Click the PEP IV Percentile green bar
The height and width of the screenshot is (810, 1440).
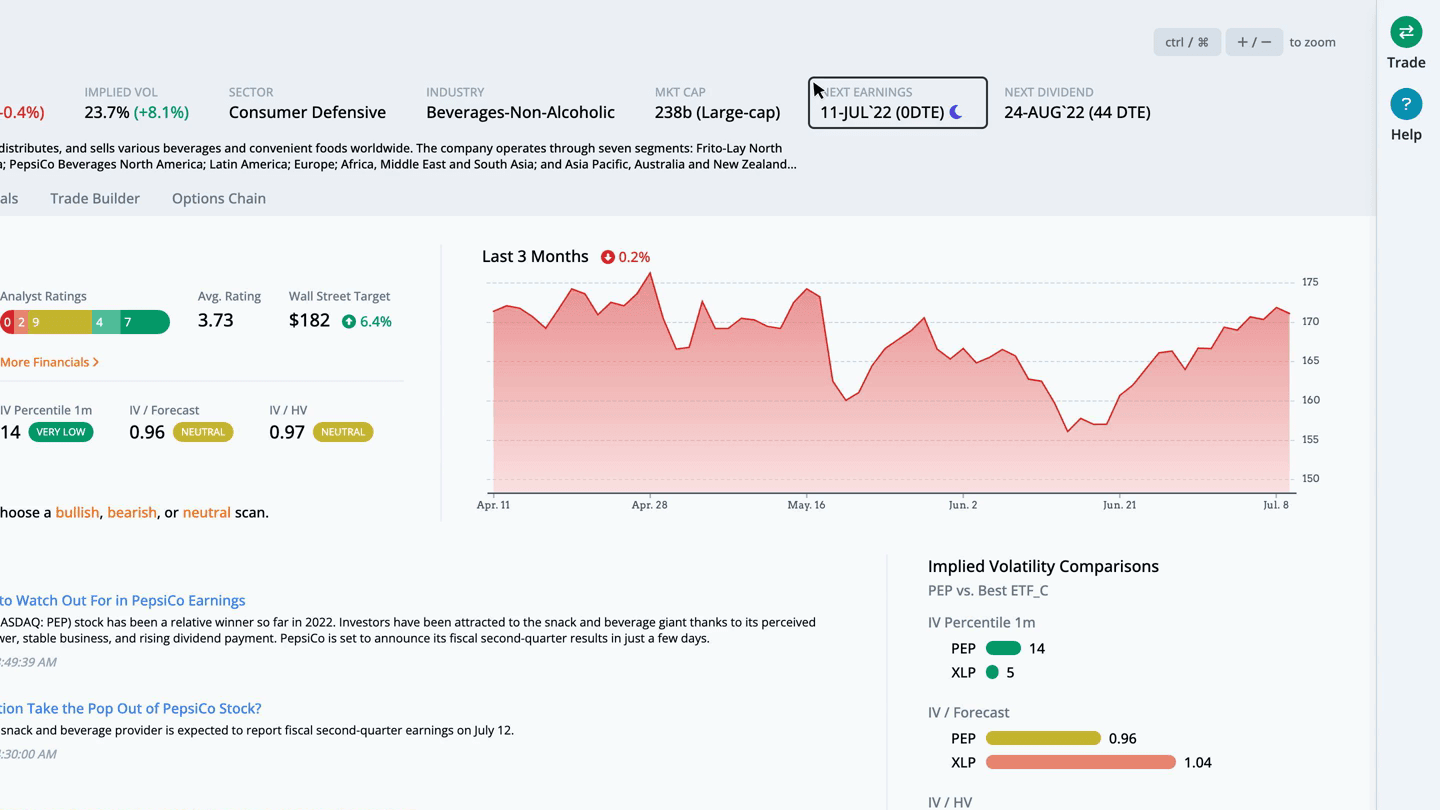tap(1003, 648)
